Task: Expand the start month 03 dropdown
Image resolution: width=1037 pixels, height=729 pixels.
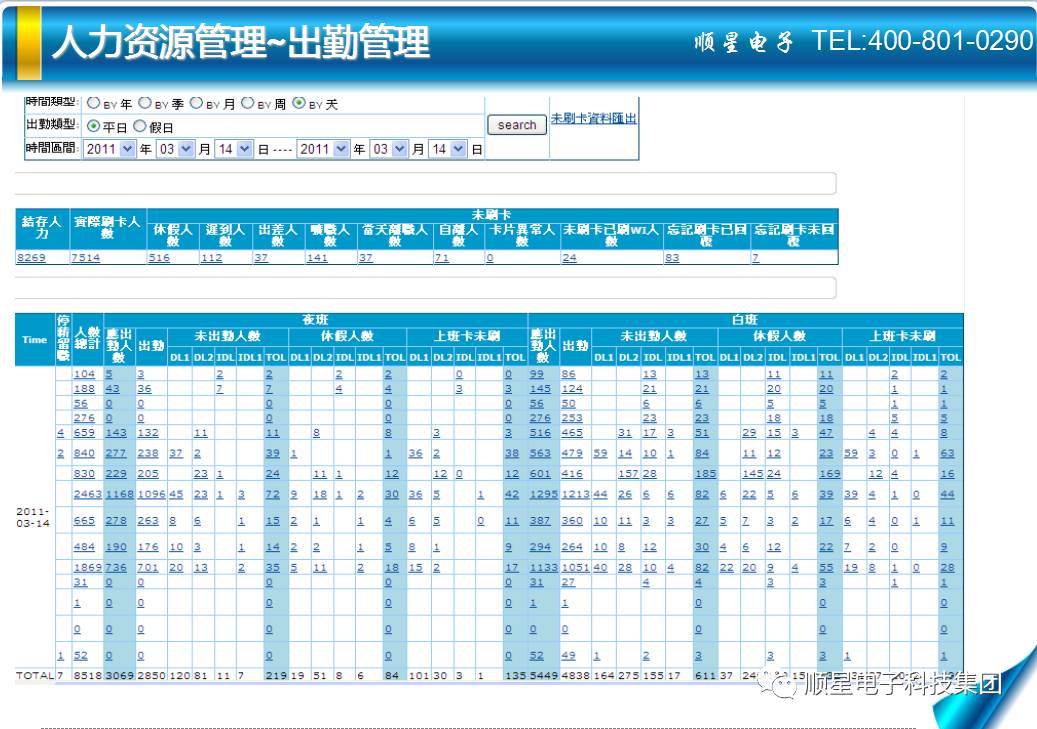Action: tap(175, 149)
